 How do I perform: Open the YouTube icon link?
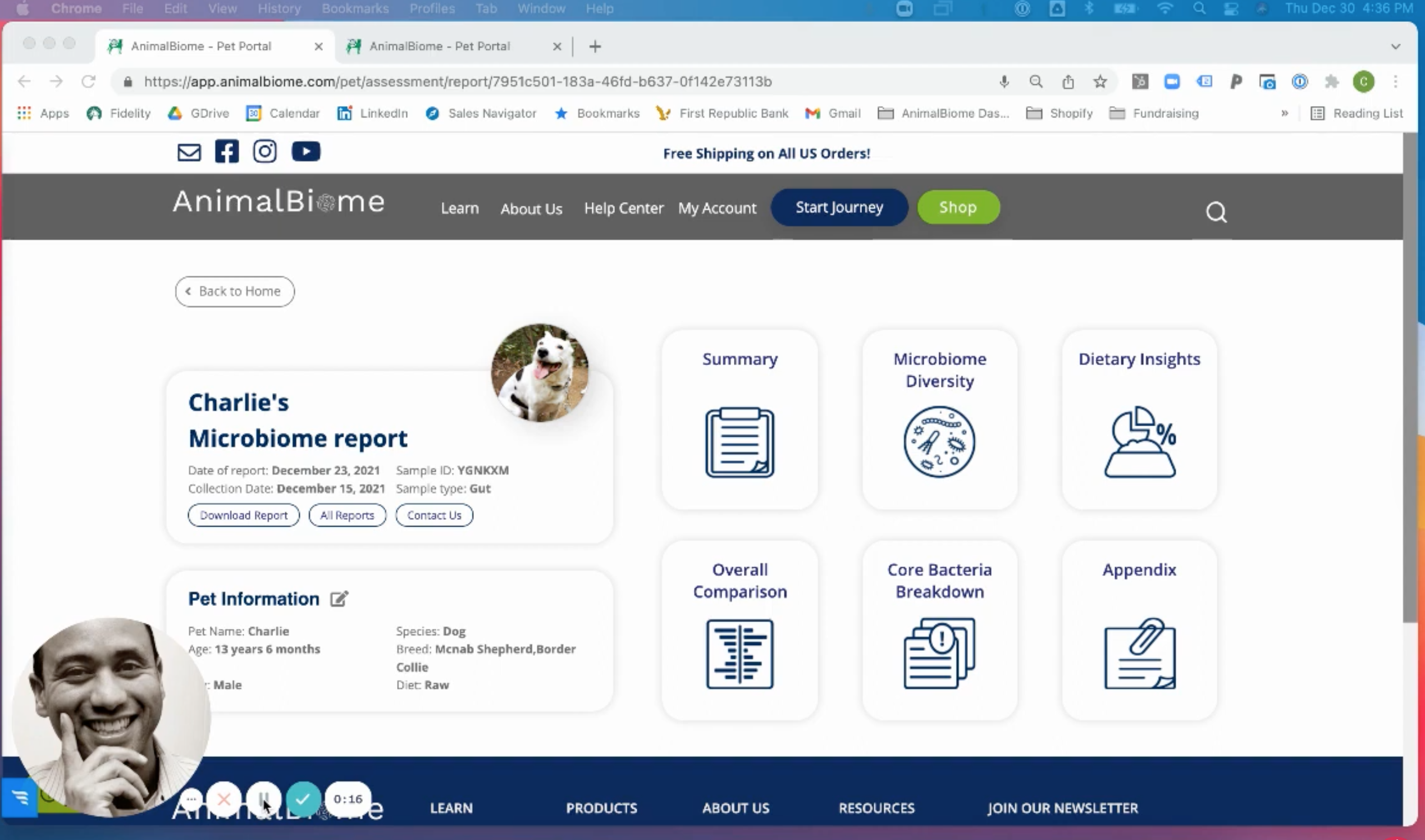pos(306,151)
